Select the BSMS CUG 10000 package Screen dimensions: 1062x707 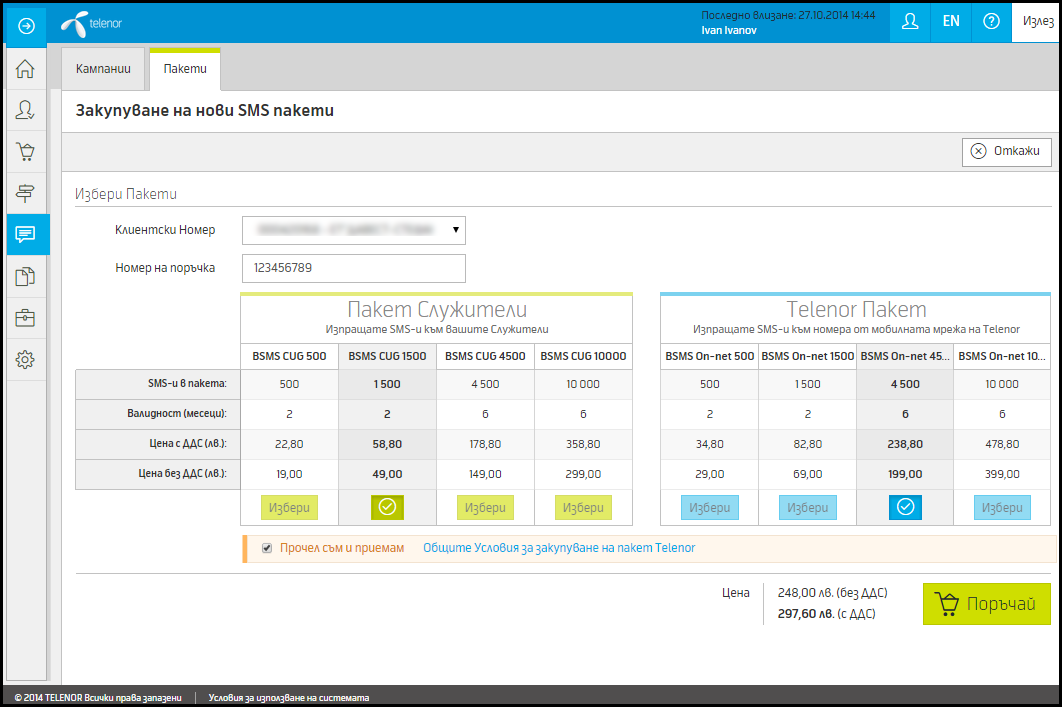[583, 508]
